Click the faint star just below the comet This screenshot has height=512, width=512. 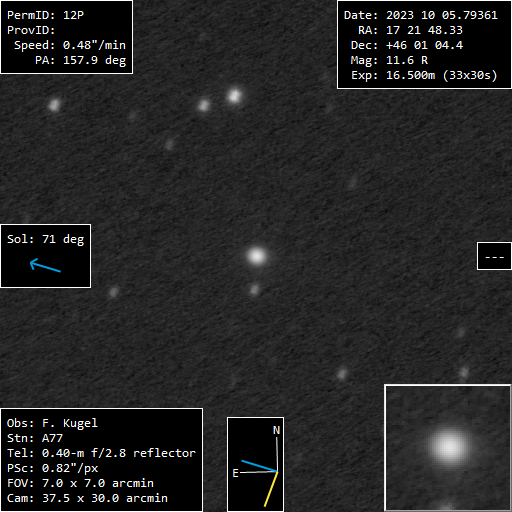click(x=255, y=290)
